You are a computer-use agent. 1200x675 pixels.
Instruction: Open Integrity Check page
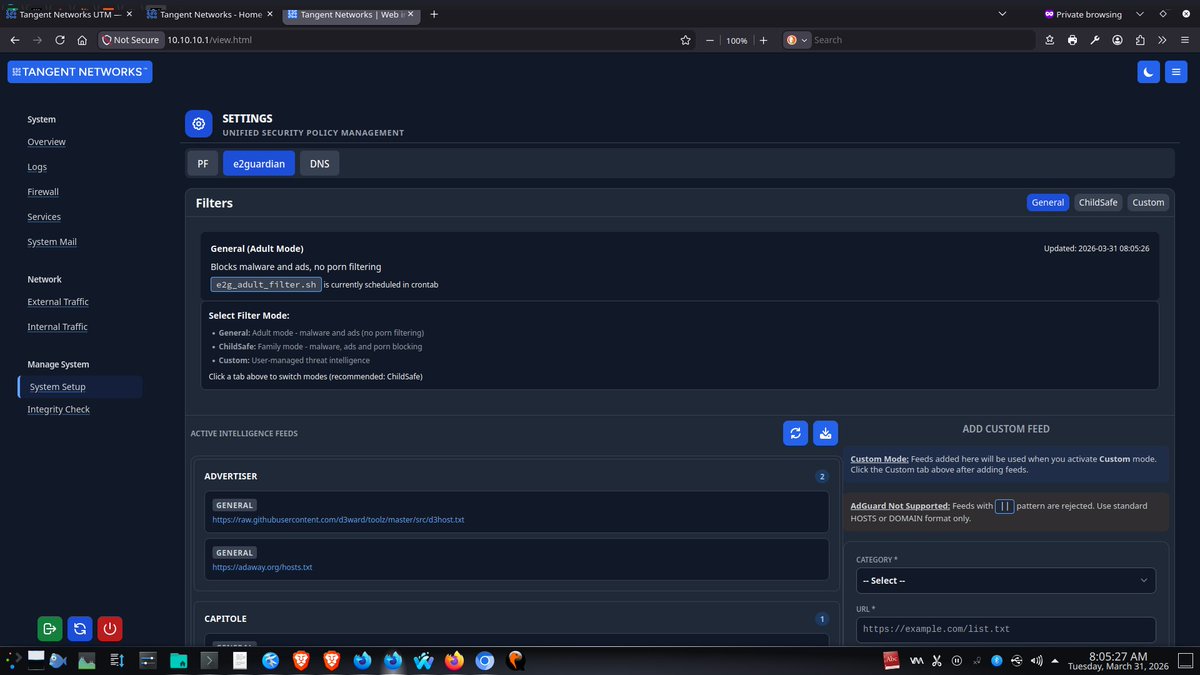coord(58,410)
